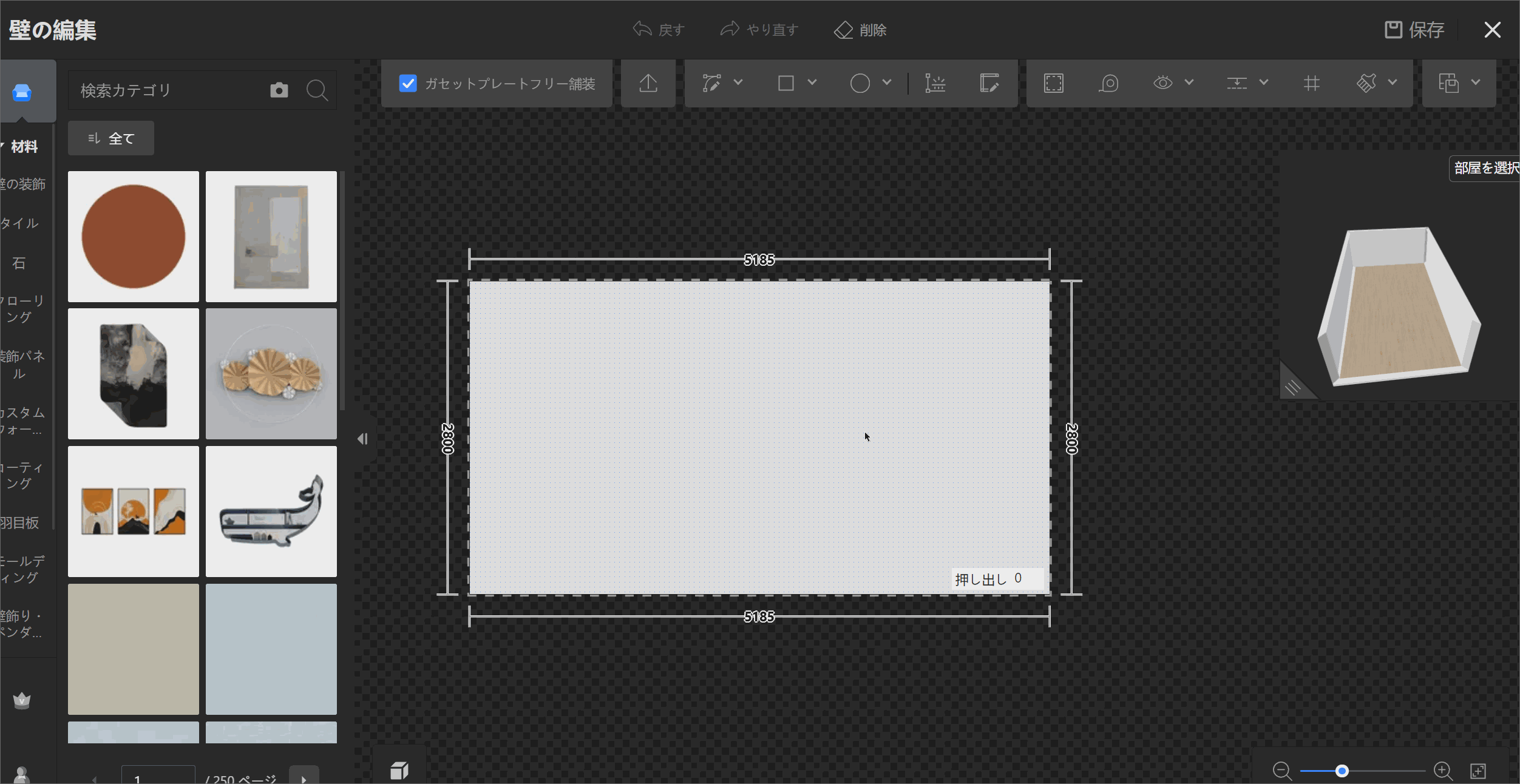The height and width of the screenshot is (784, 1520).
Task: Toggle the eye visibility icon
Action: click(x=1162, y=83)
